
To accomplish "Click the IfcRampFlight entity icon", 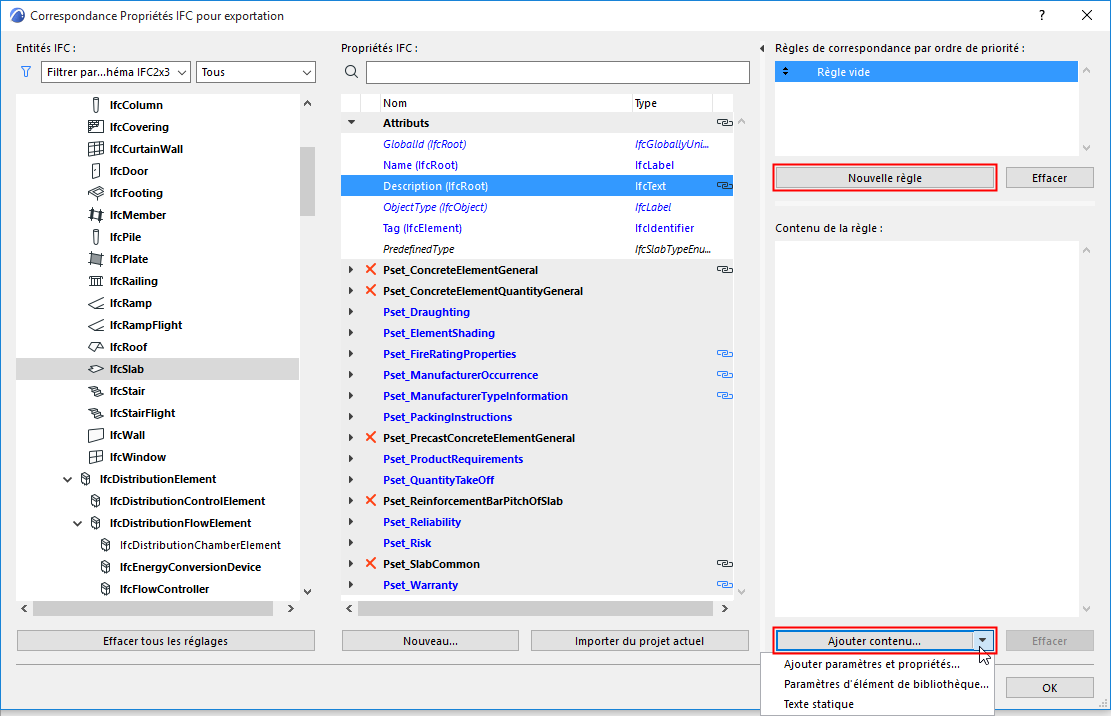I will click(x=96, y=325).
